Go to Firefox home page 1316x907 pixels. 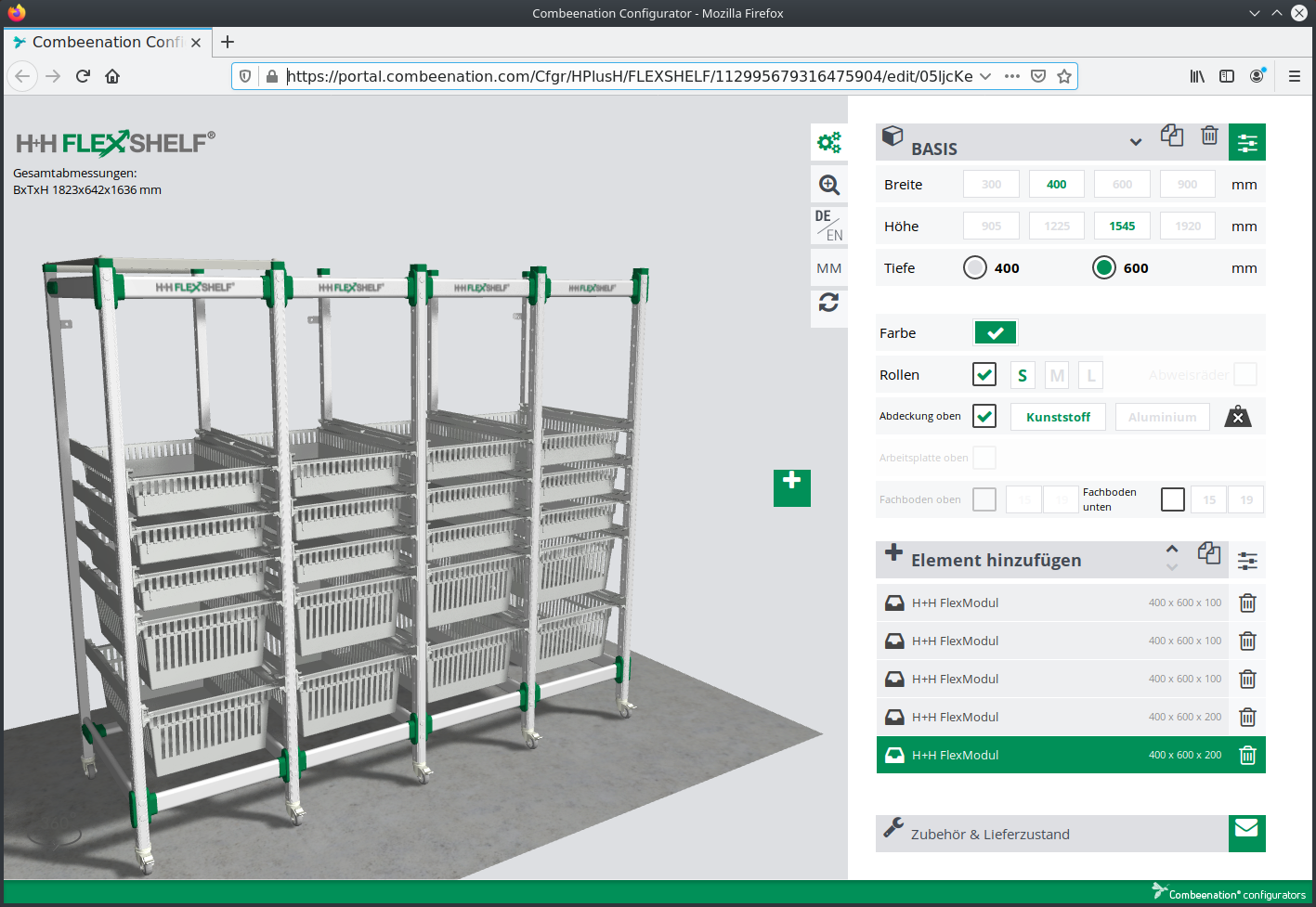[x=112, y=76]
